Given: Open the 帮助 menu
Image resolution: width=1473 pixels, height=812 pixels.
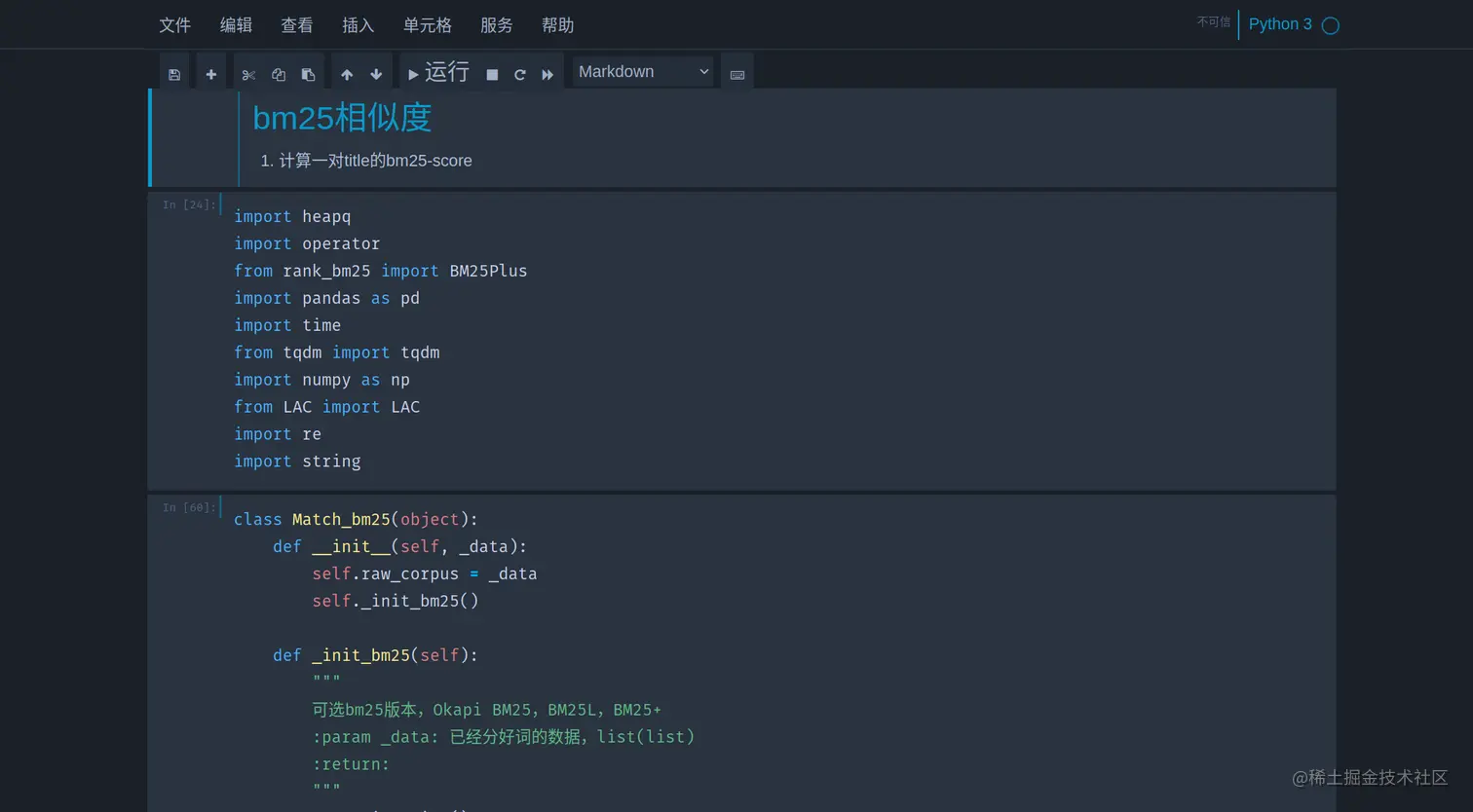Looking at the screenshot, I should pos(558,24).
